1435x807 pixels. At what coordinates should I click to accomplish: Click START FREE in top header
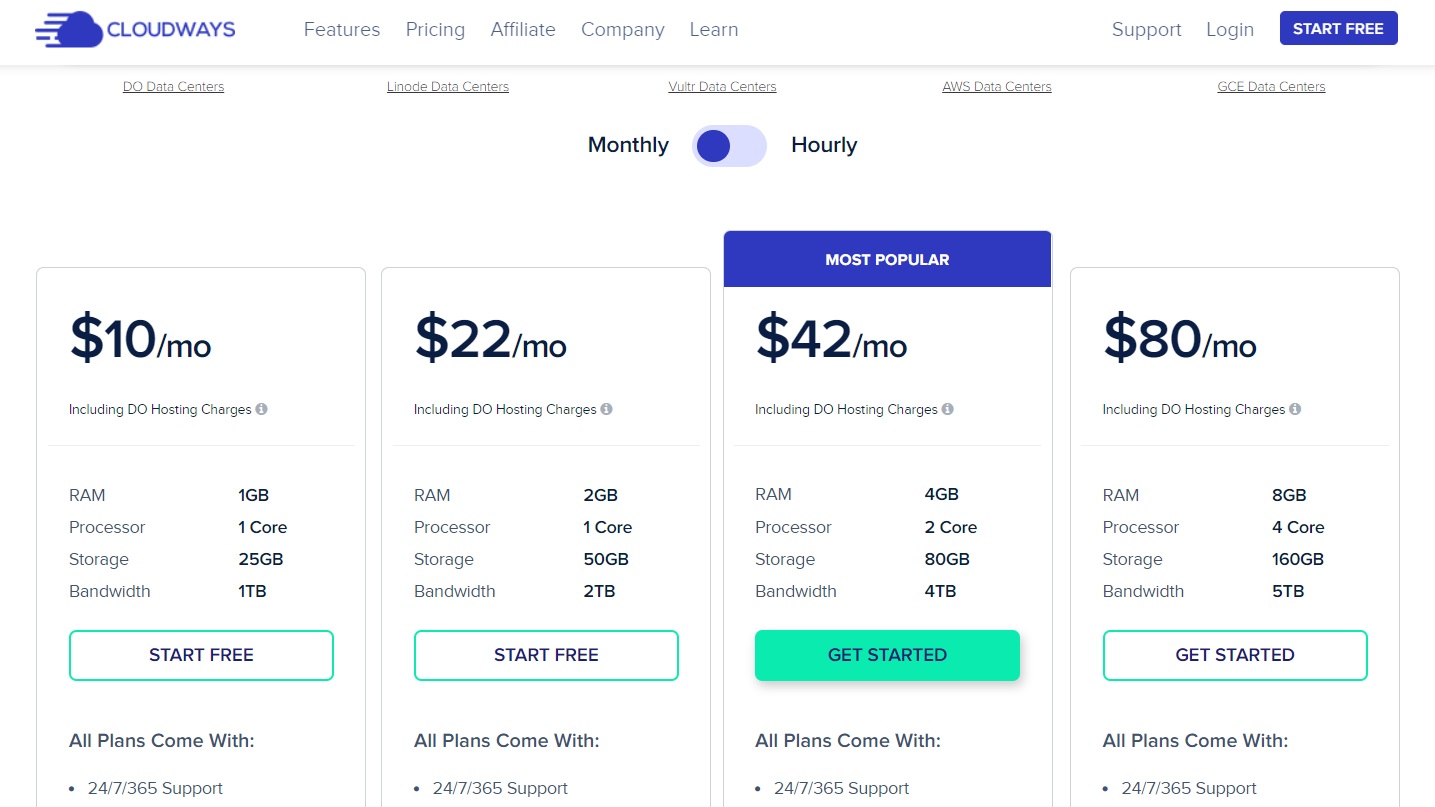click(1338, 29)
